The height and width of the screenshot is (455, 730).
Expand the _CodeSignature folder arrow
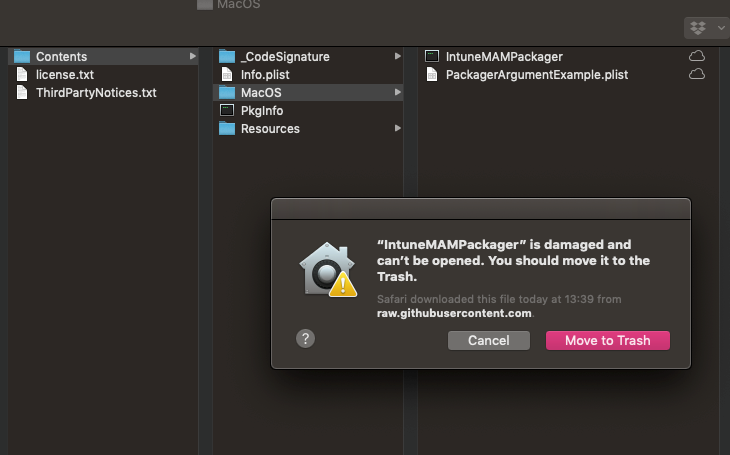click(397, 56)
